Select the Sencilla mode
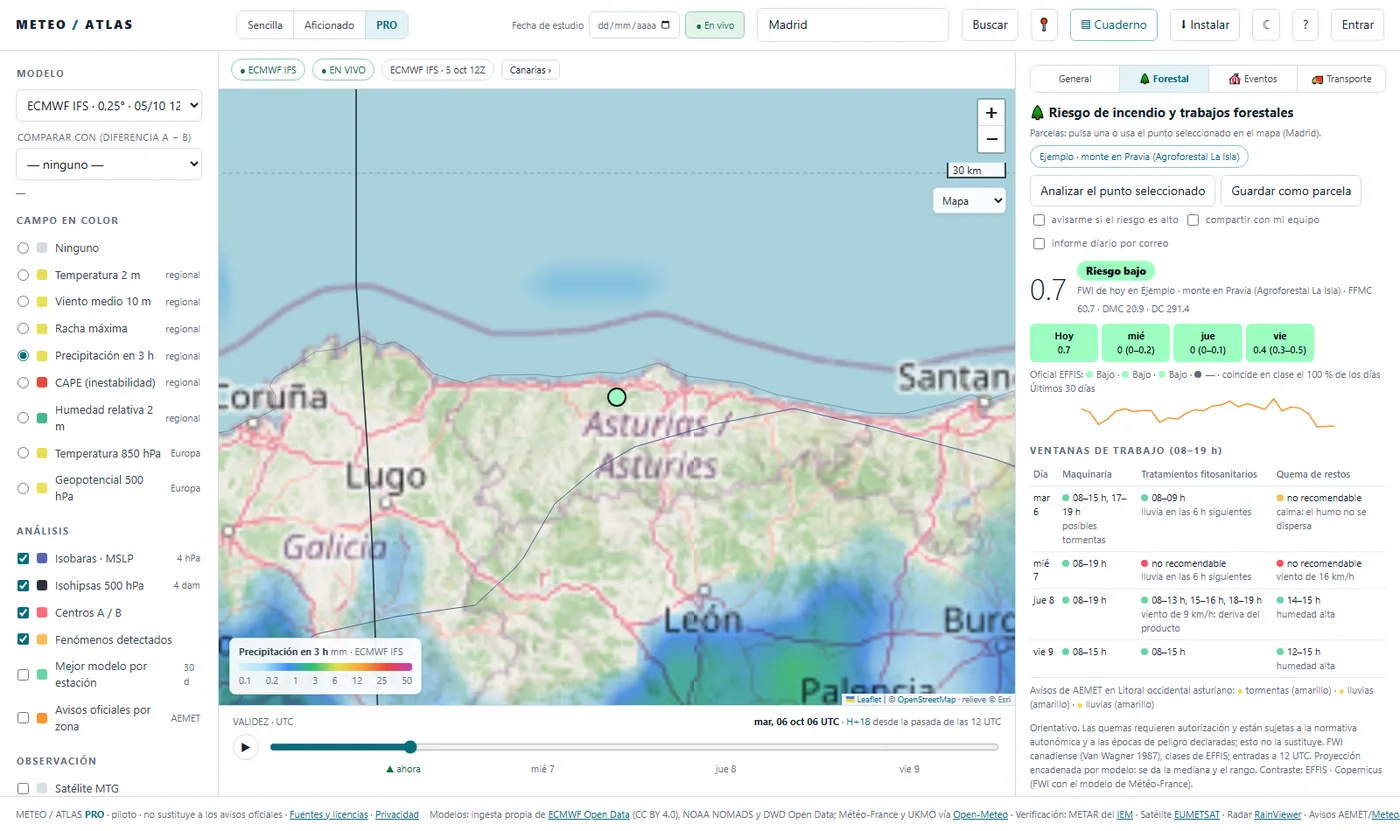This screenshot has height=831, width=1400. 265,25
